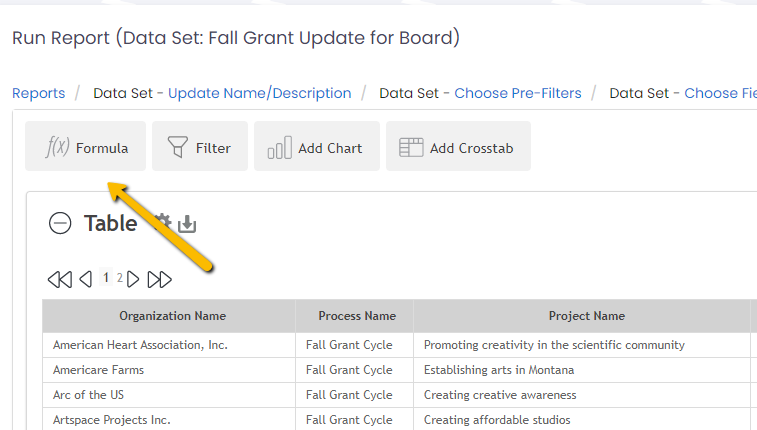Open the Formula f(x) button
Image resolution: width=757 pixels, height=430 pixels.
(x=85, y=146)
